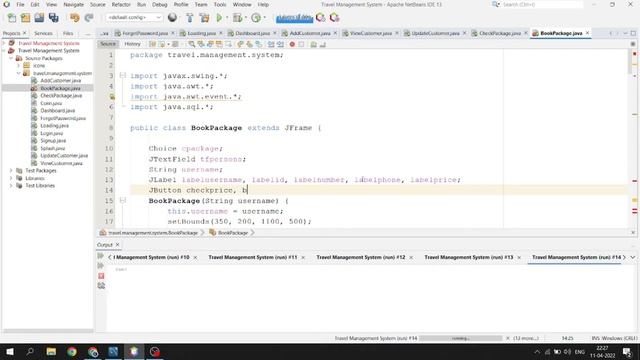Select Login.java in project tree
Image resolution: width=640 pixels, height=360 pixels.
(51, 133)
